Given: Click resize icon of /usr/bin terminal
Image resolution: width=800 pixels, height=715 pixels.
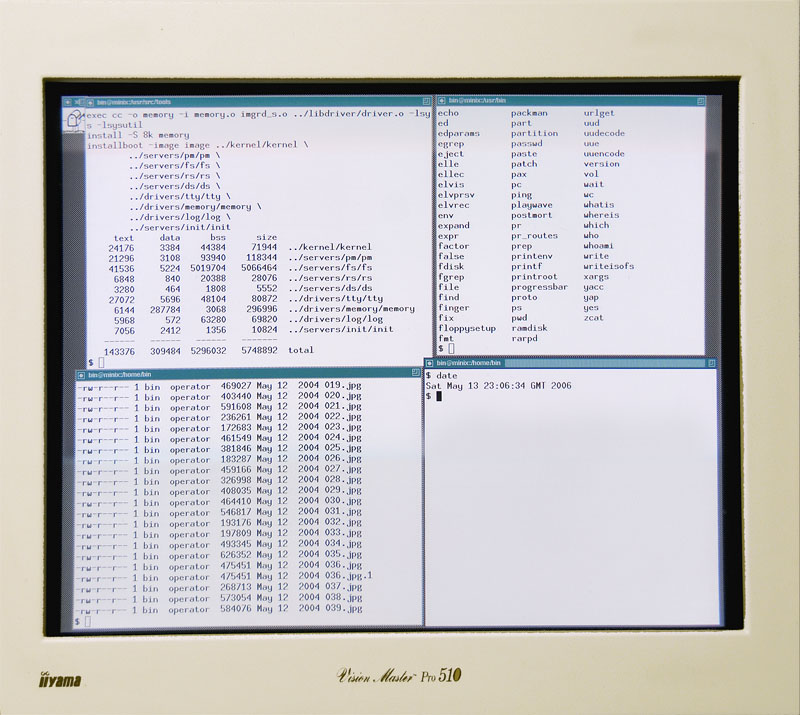Looking at the screenshot, I should [x=701, y=101].
